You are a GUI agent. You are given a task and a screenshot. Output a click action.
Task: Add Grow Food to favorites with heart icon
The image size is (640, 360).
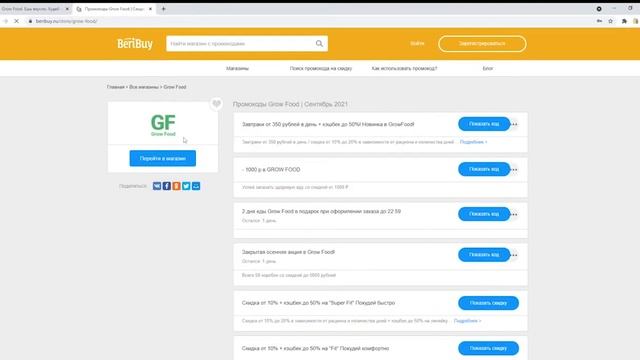point(216,104)
